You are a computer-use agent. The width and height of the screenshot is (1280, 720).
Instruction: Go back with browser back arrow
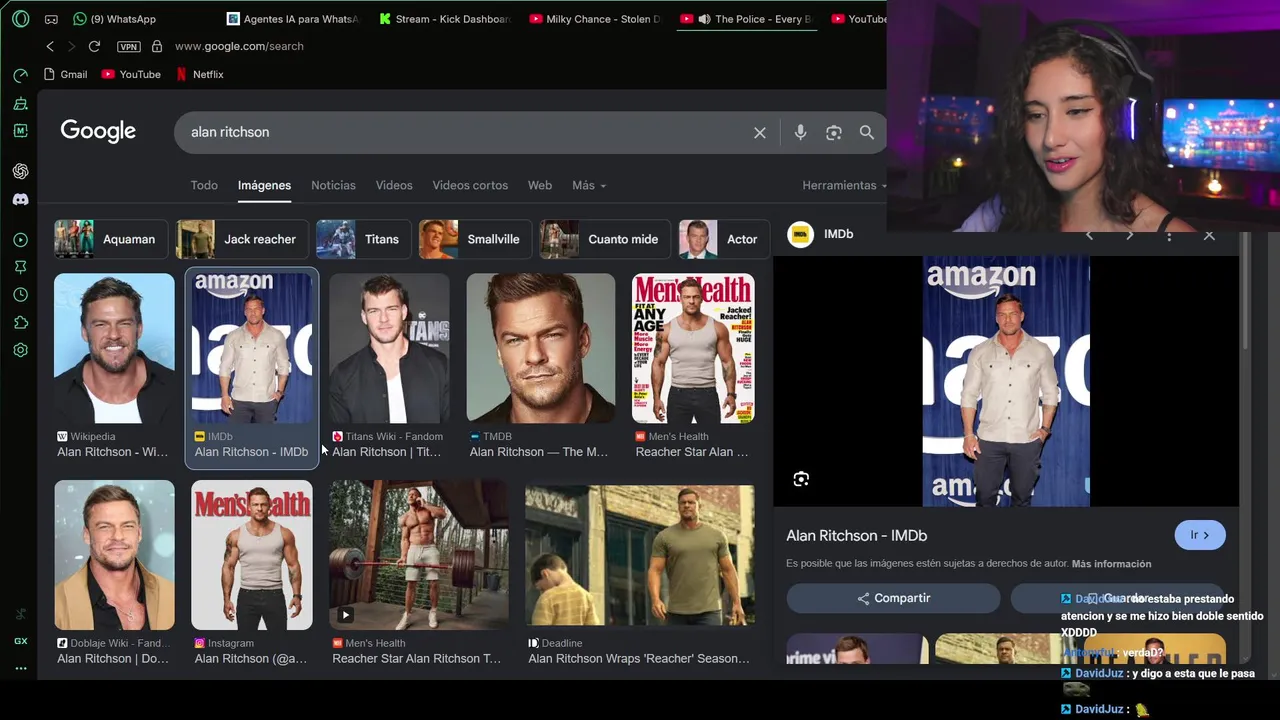tap(50, 46)
